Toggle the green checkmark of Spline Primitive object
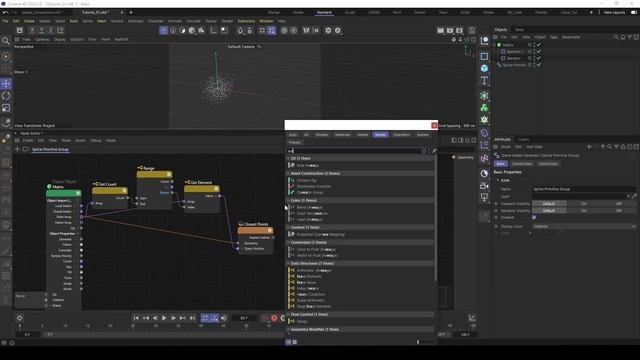Image resolution: width=640 pixels, height=360 pixels. (x=539, y=65)
